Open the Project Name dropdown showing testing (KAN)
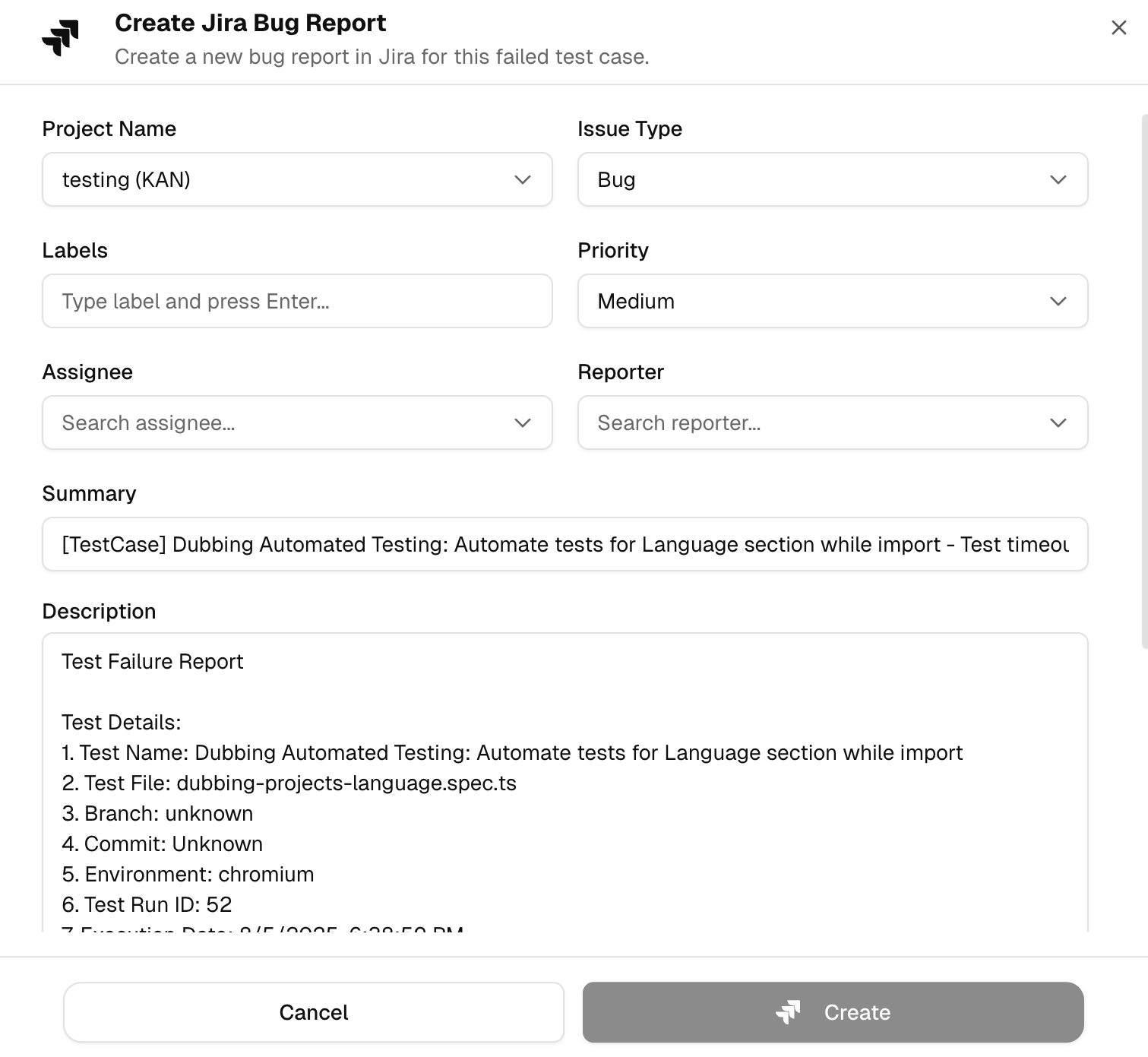The image size is (1148, 1057). [x=297, y=179]
